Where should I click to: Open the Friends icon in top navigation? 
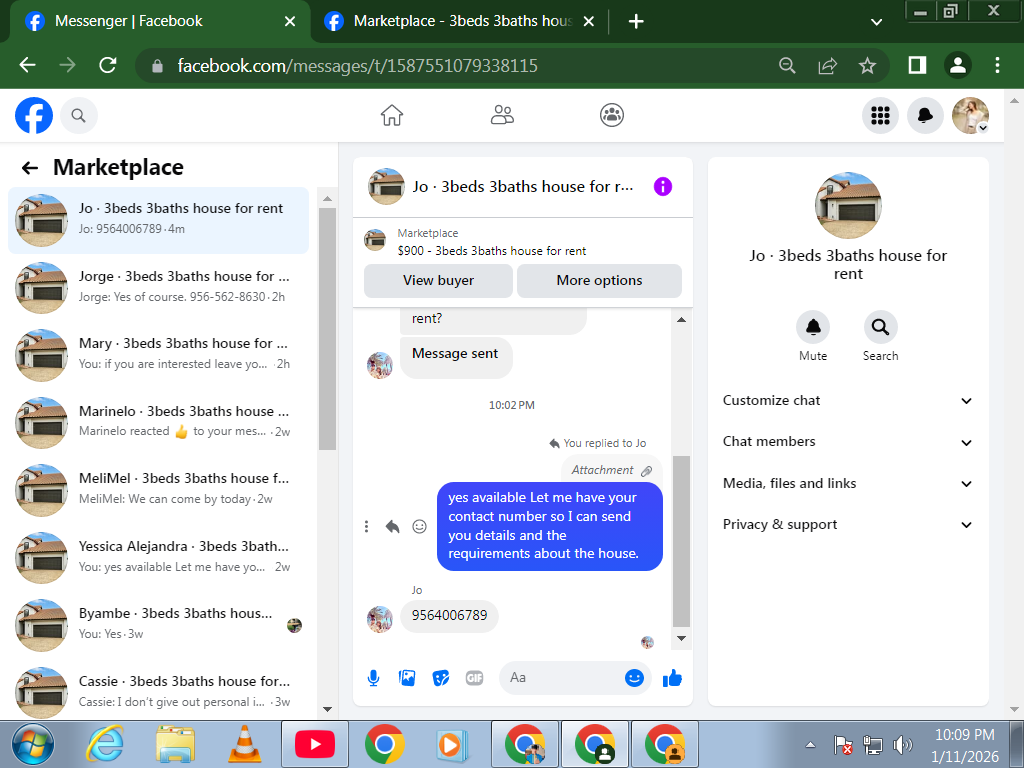tap(502, 116)
